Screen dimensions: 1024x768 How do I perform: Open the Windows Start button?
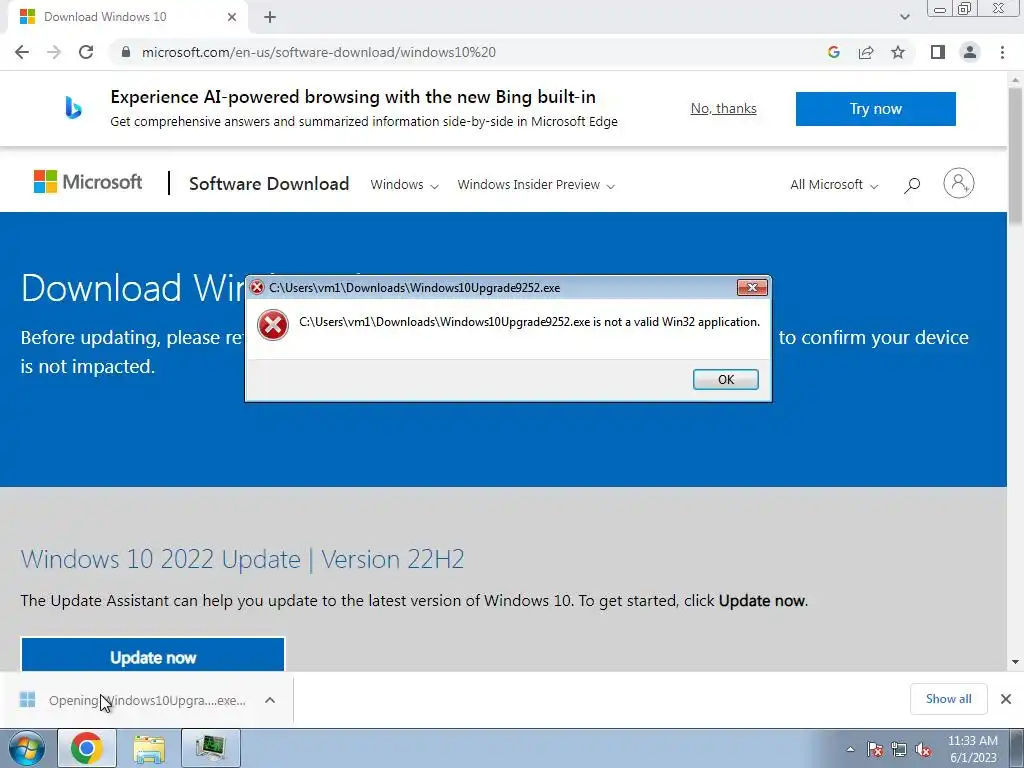pos(27,748)
